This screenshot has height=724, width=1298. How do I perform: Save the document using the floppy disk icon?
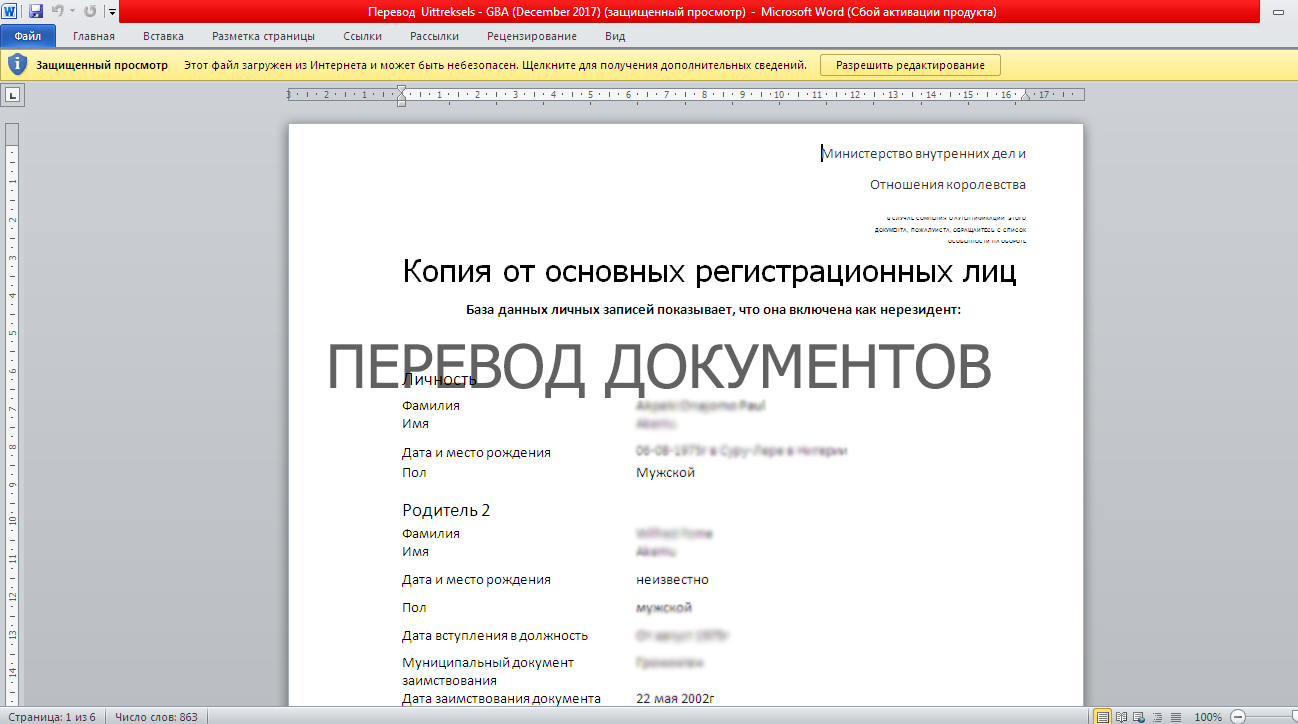coord(36,11)
